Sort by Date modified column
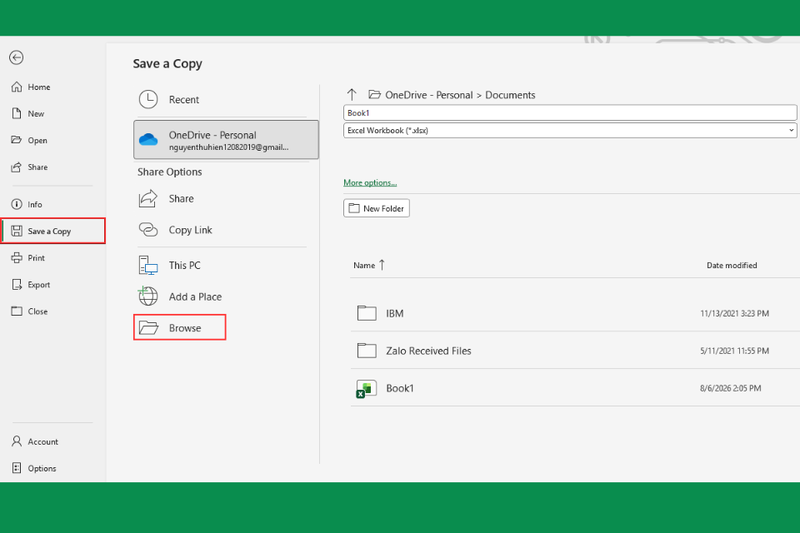800x533 pixels. [x=732, y=265]
